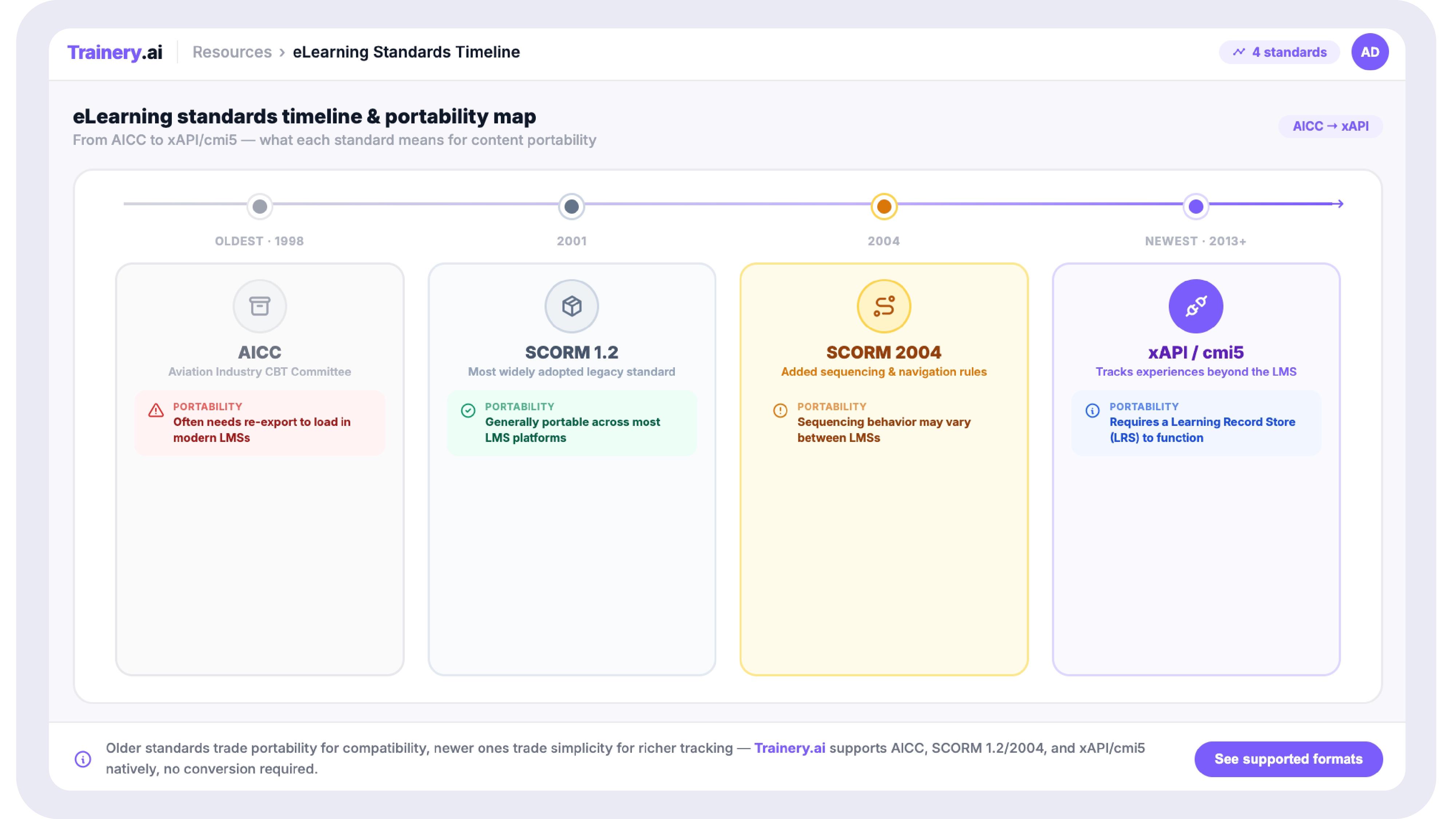
Task: Click the timeline arrow end
Action: [x=1338, y=203]
